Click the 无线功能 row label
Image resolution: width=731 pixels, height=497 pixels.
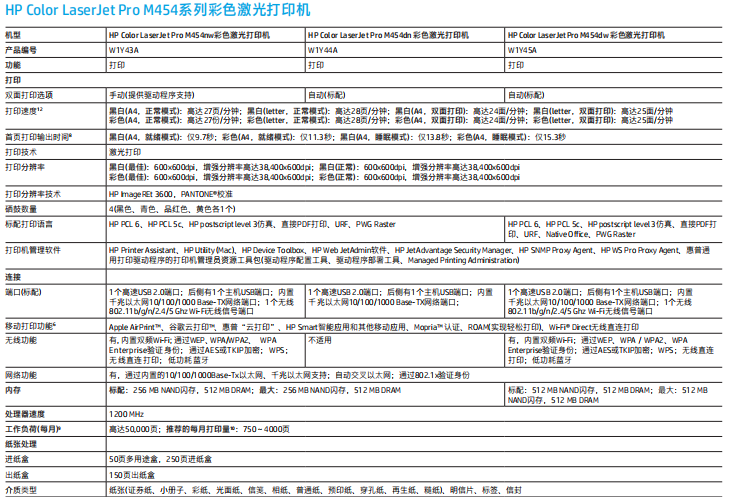(x=21, y=340)
